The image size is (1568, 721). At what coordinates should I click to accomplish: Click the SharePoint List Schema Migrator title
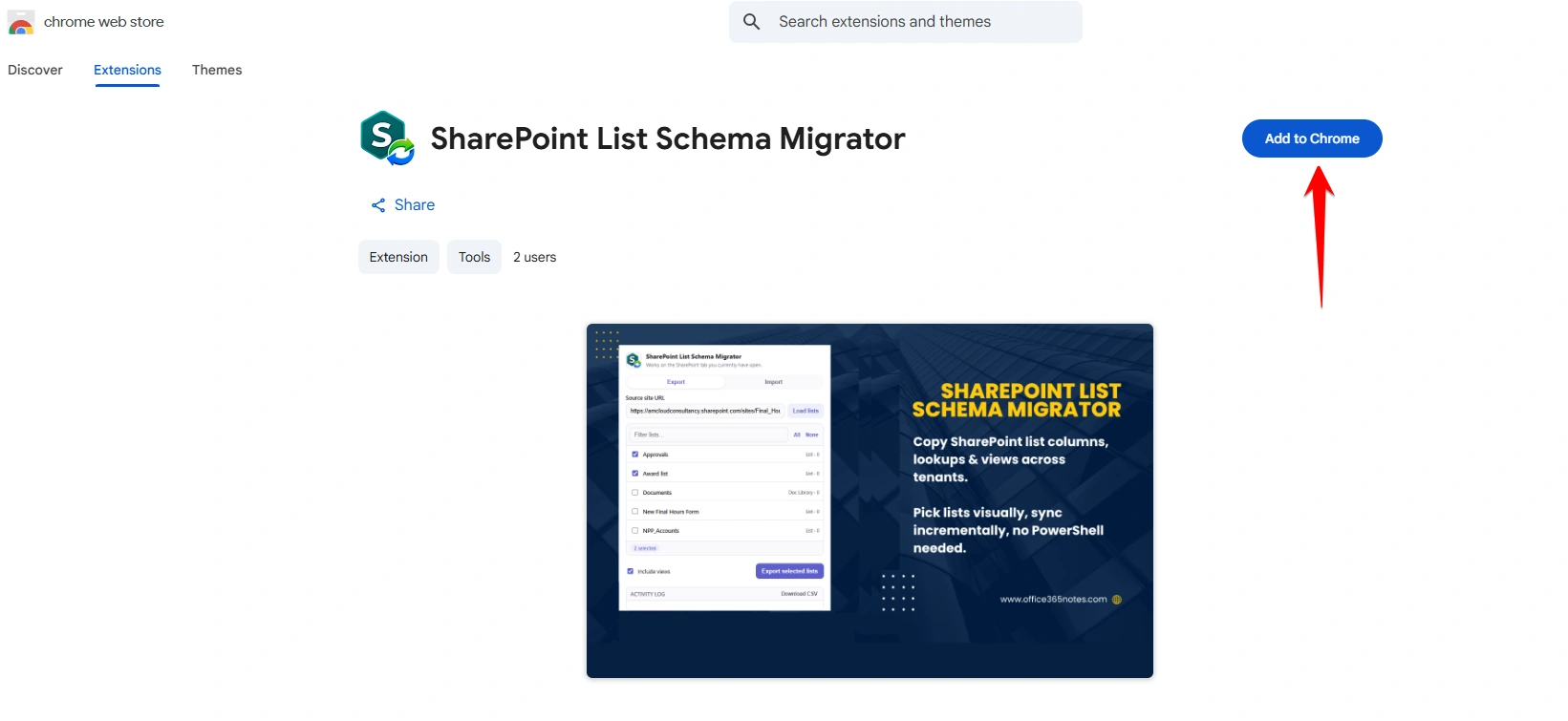pos(668,138)
